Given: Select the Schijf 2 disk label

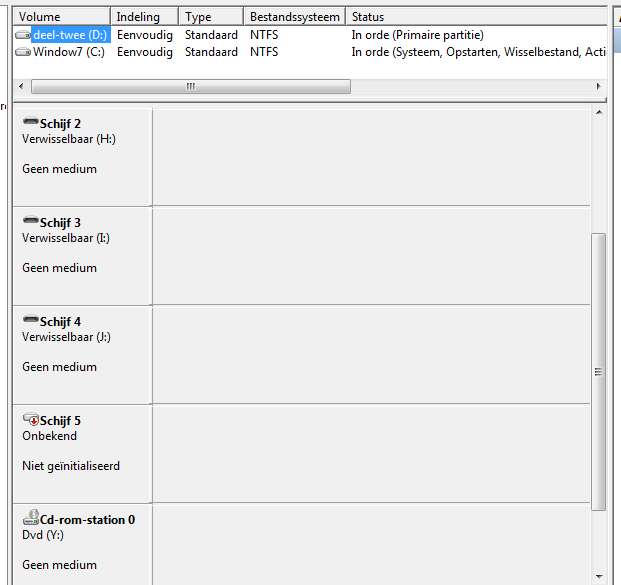Looking at the screenshot, I should [60, 124].
